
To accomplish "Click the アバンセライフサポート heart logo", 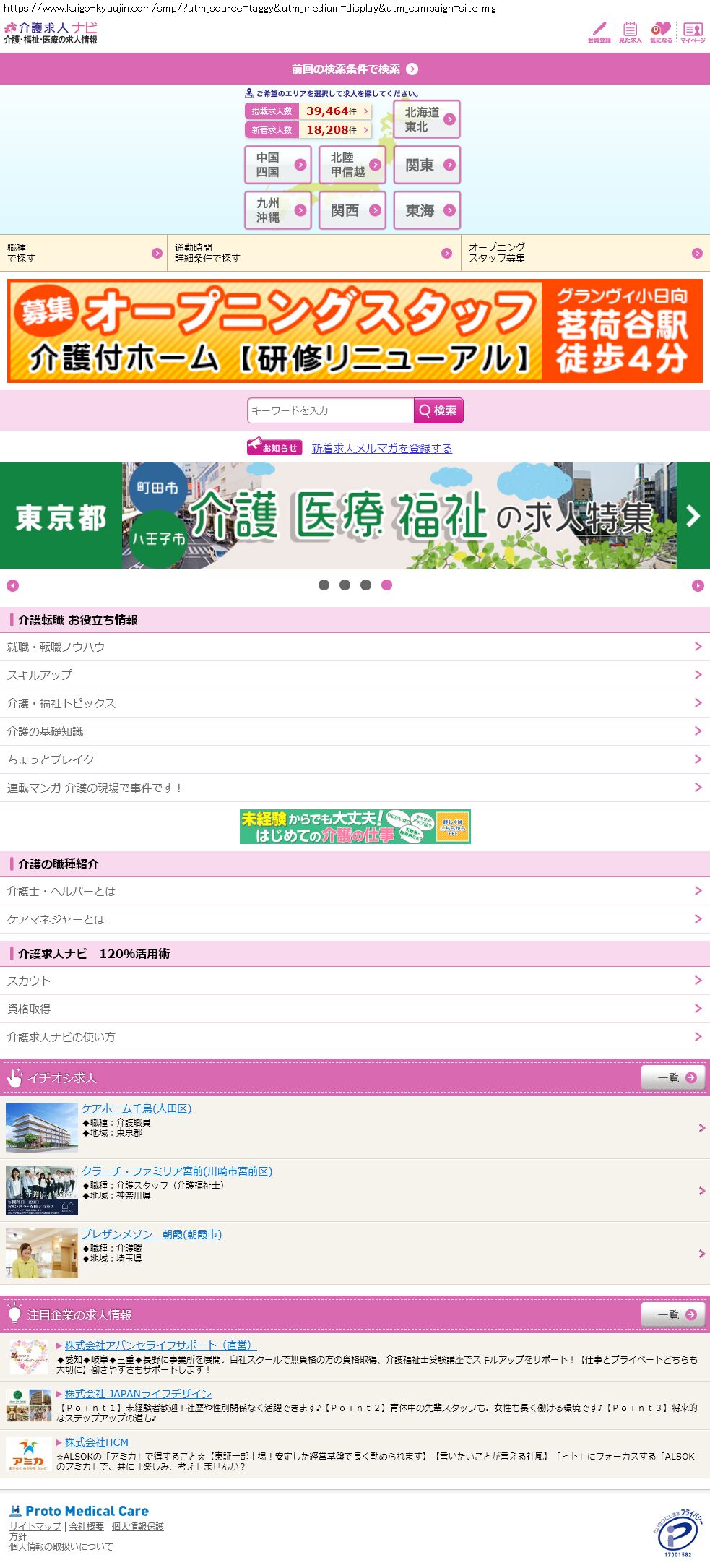I will [x=28, y=1356].
